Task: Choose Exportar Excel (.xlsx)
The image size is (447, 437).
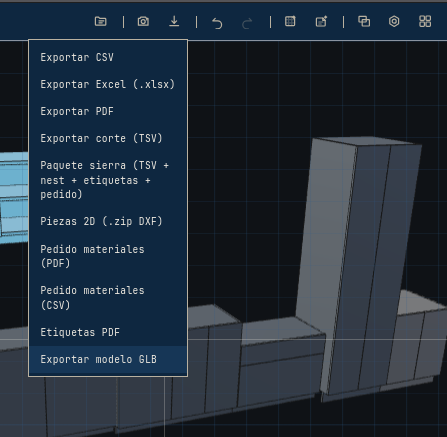Action: tap(108, 84)
